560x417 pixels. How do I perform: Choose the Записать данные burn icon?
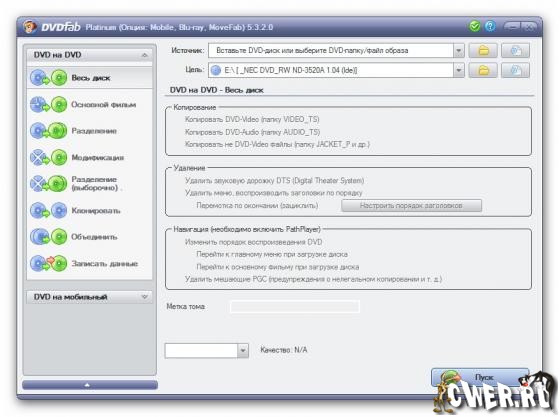(x=49, y=263)
